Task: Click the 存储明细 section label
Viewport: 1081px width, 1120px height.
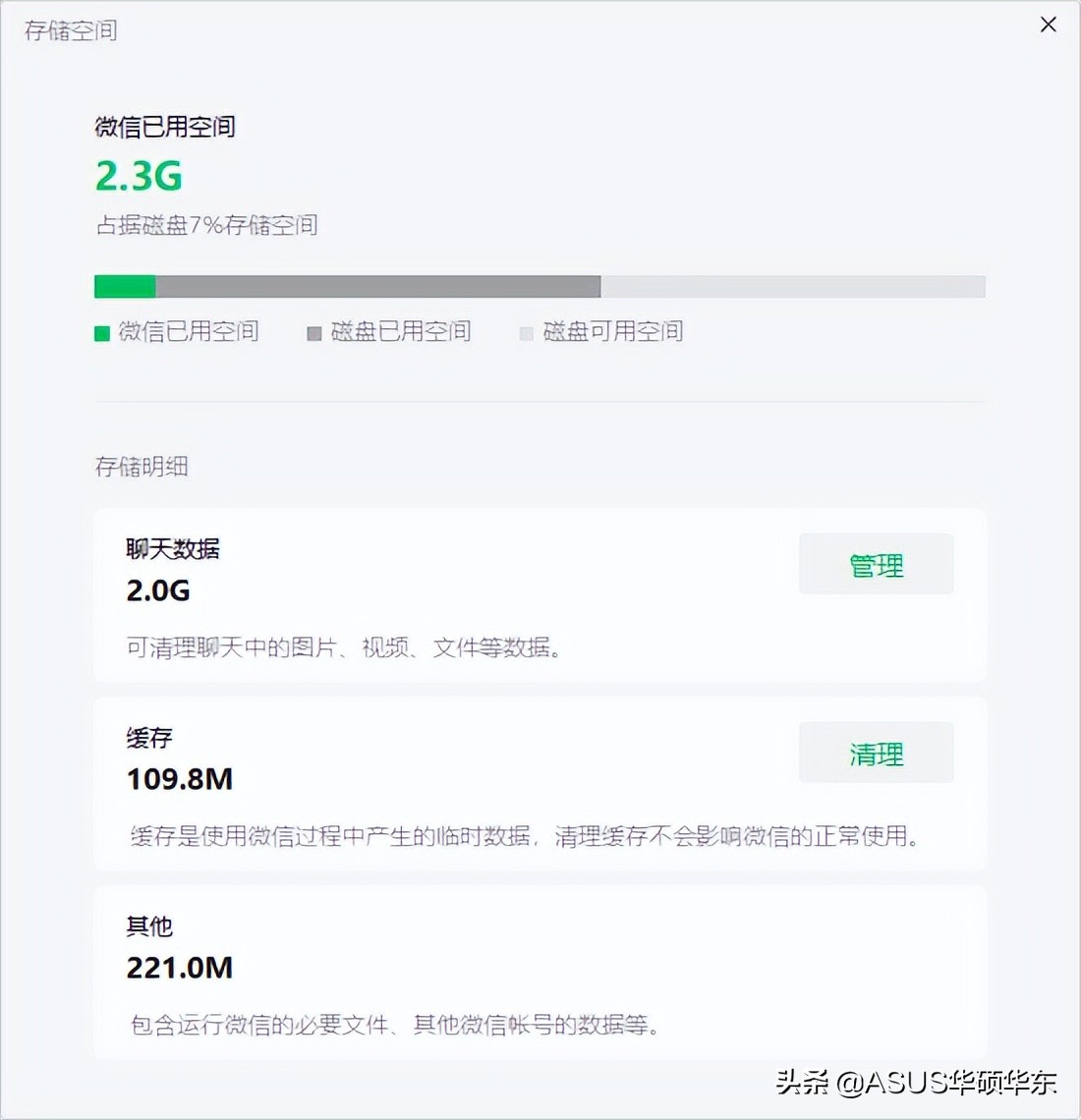Action: click(x=142, y=467)
